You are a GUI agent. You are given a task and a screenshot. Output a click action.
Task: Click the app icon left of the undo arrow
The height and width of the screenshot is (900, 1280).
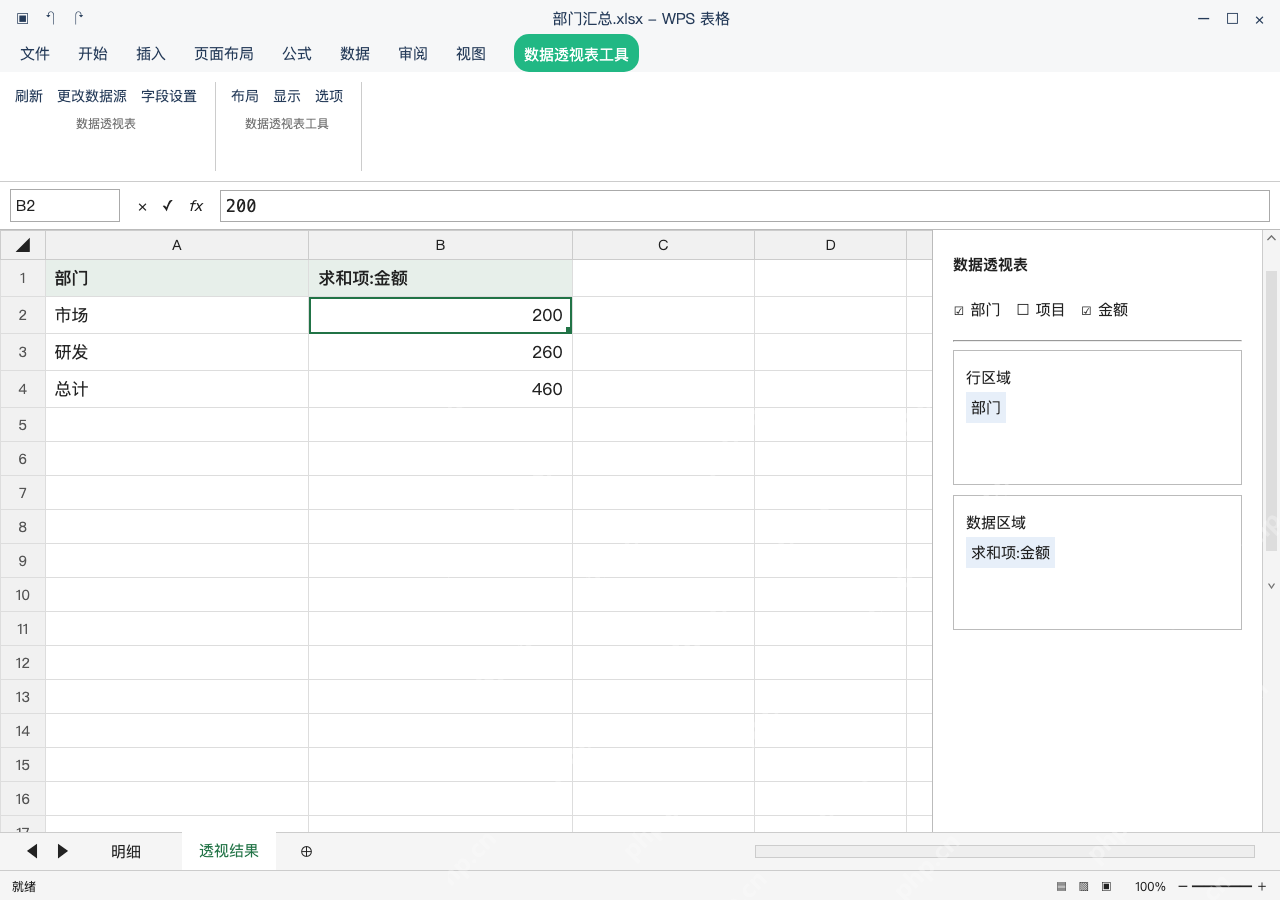pos(22,18)
